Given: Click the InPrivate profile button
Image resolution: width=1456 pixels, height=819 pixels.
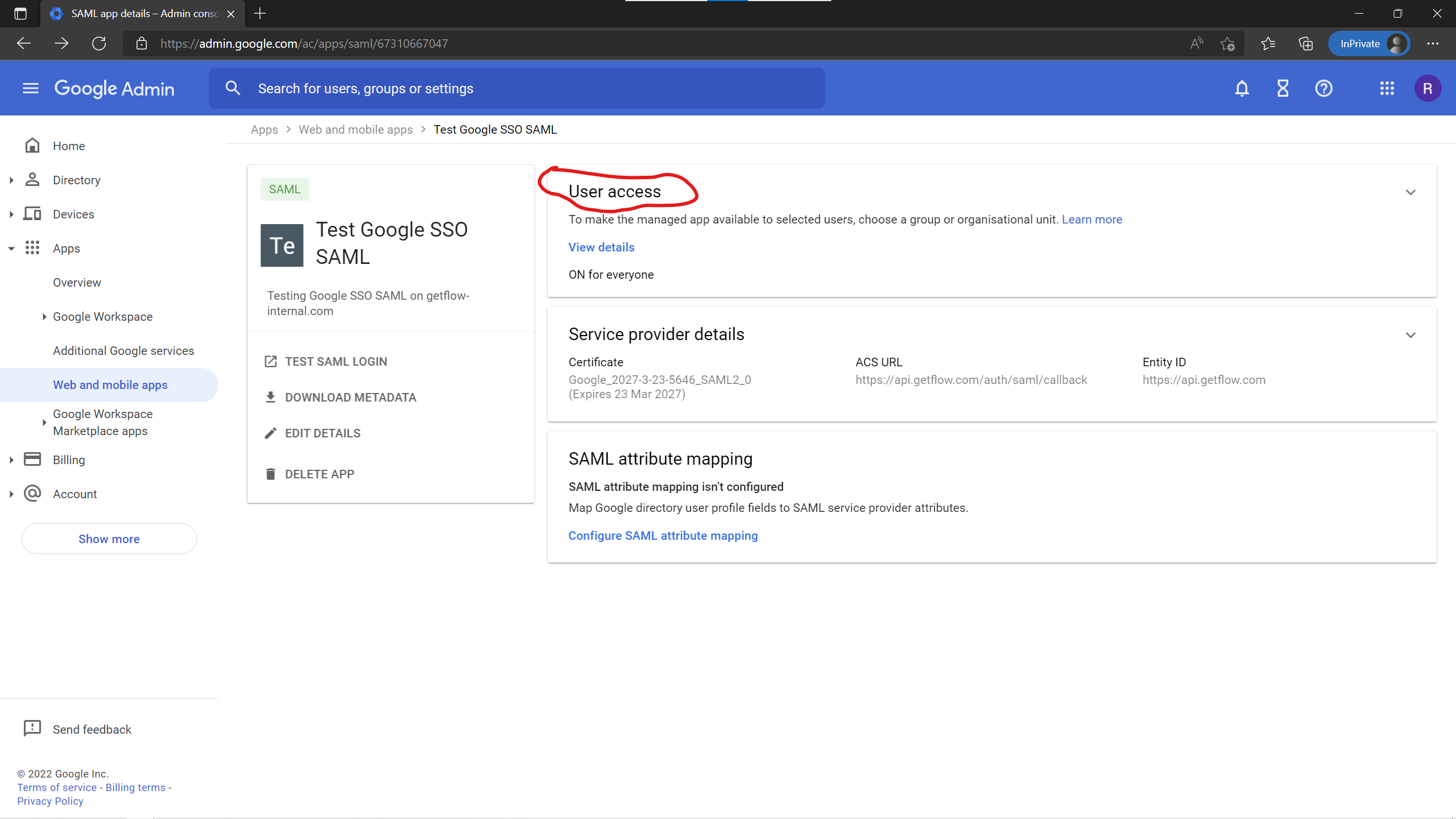Looking at the screenshot, I should click(1368, 43).
